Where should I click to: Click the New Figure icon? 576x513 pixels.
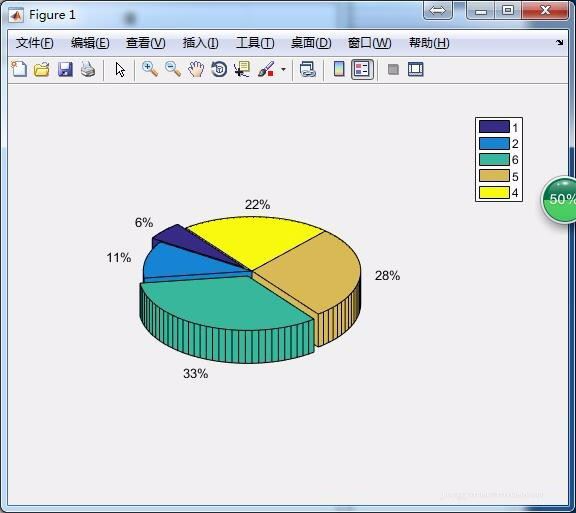pyautogui.click(x=19, y=69)
